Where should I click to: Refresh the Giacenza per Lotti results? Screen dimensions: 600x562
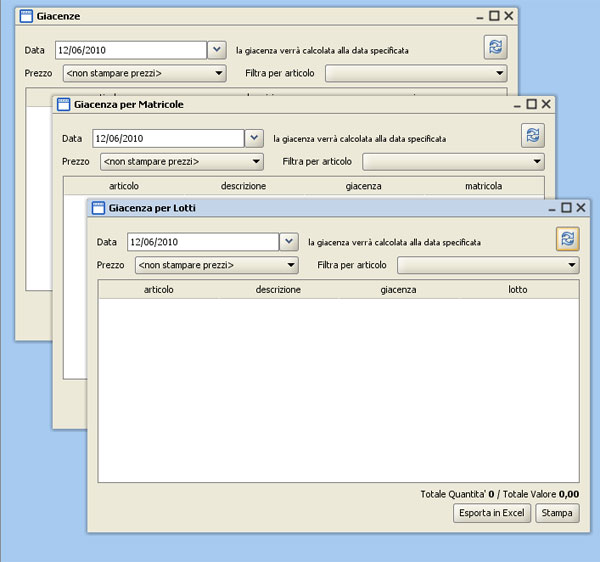568,238
